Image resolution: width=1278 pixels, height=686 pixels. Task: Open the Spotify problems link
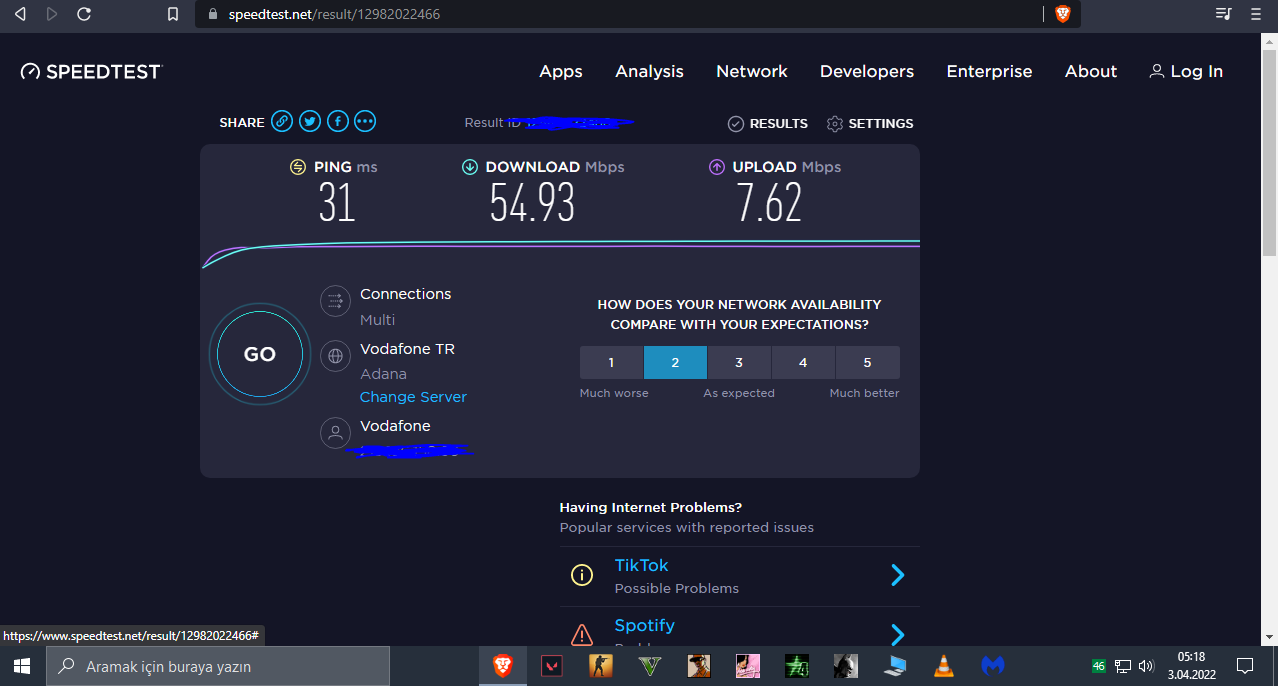pos(644,625)
